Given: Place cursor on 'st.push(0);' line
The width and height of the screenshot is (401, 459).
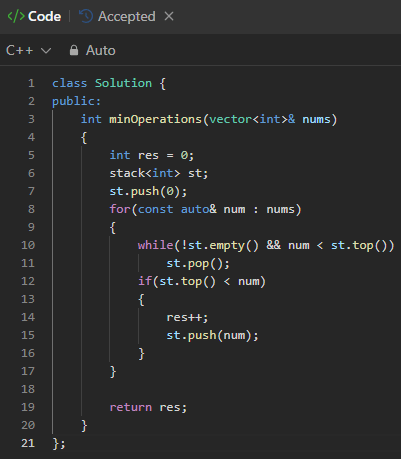Looking at the screenshot, I should click(x=148, y=192).
